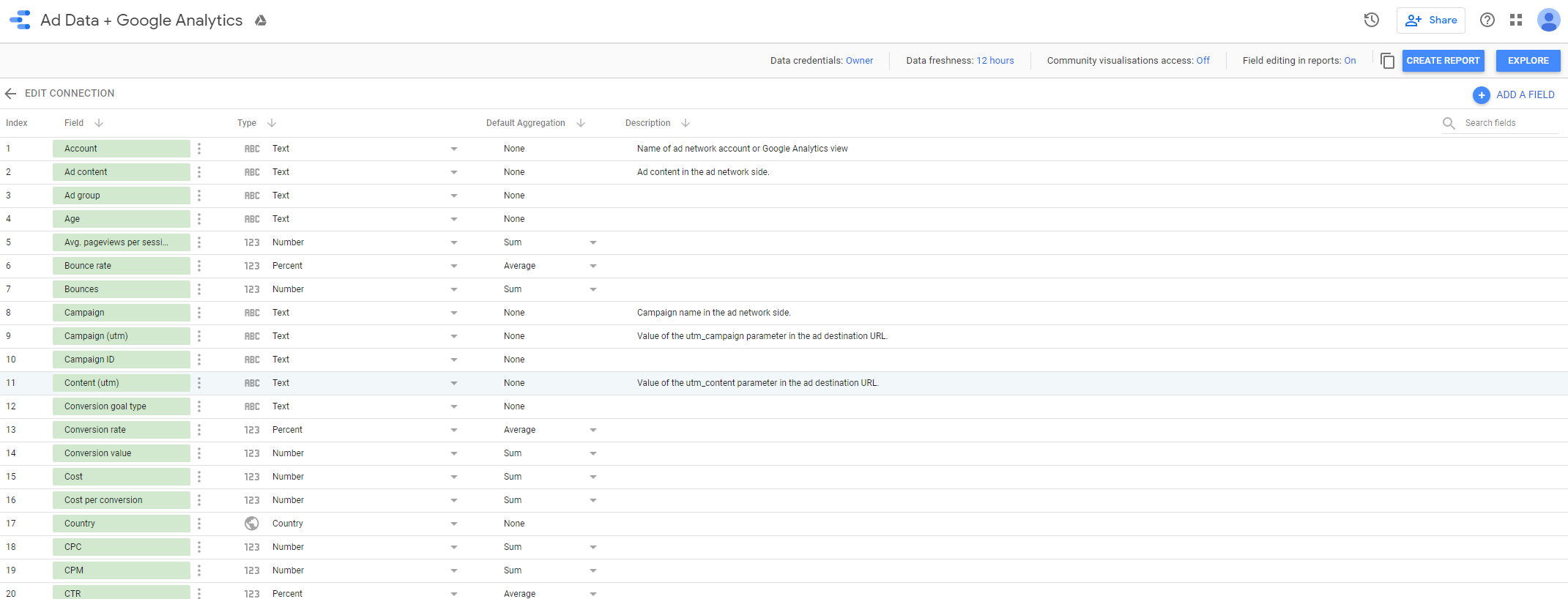
Task: Click the Ad Data + Google Analytics title
Action: tap(141, 21)
